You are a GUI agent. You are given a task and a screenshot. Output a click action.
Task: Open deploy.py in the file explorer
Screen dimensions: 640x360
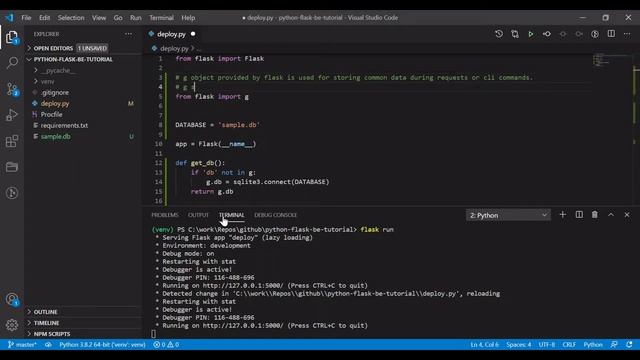click(x=55, y=103)
